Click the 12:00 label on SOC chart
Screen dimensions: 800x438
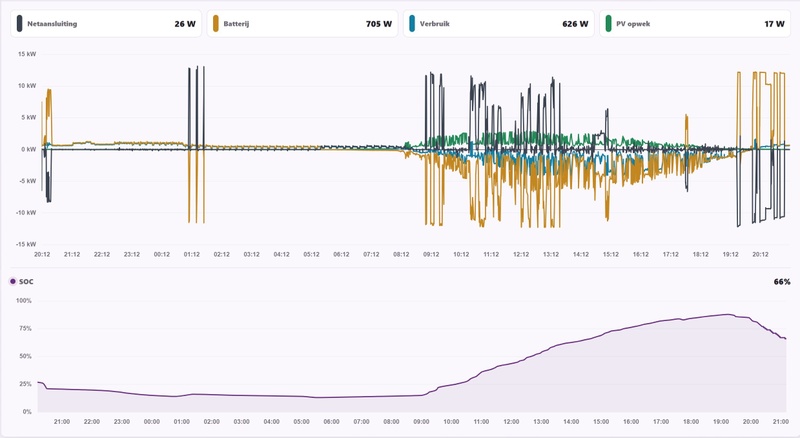click(511, 422)
